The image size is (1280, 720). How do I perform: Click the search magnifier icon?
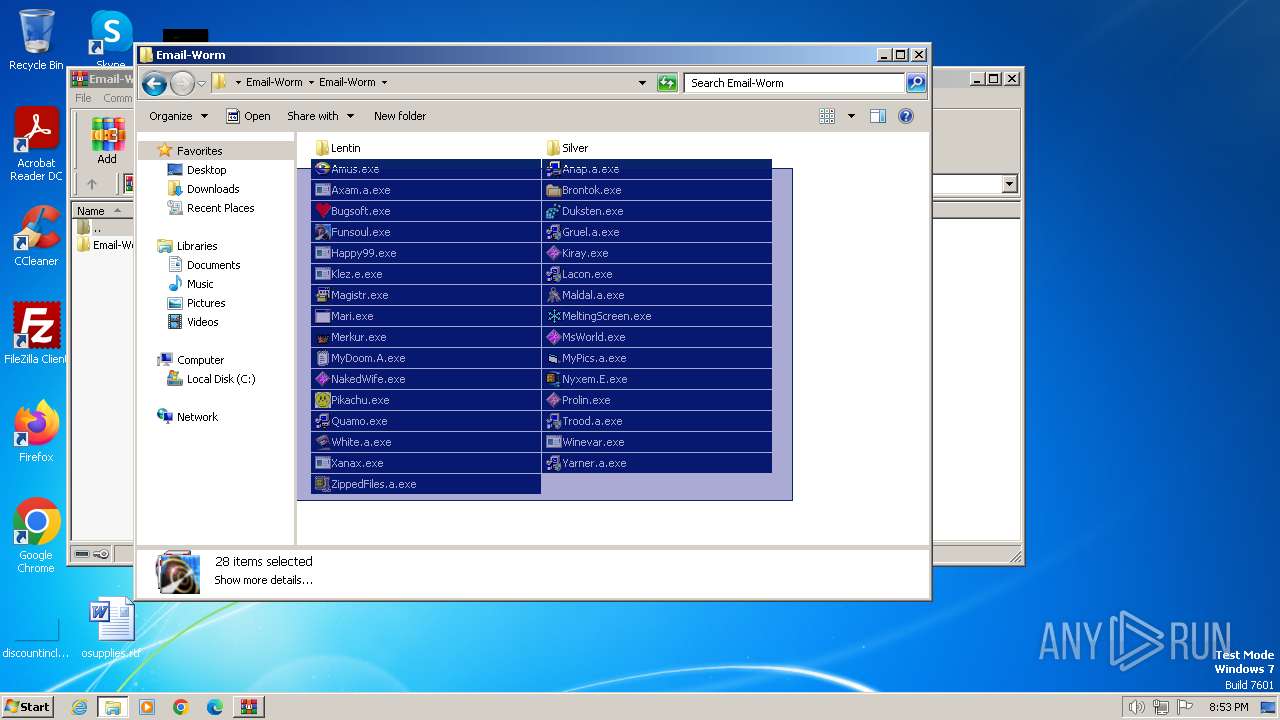tap(916, 83)
